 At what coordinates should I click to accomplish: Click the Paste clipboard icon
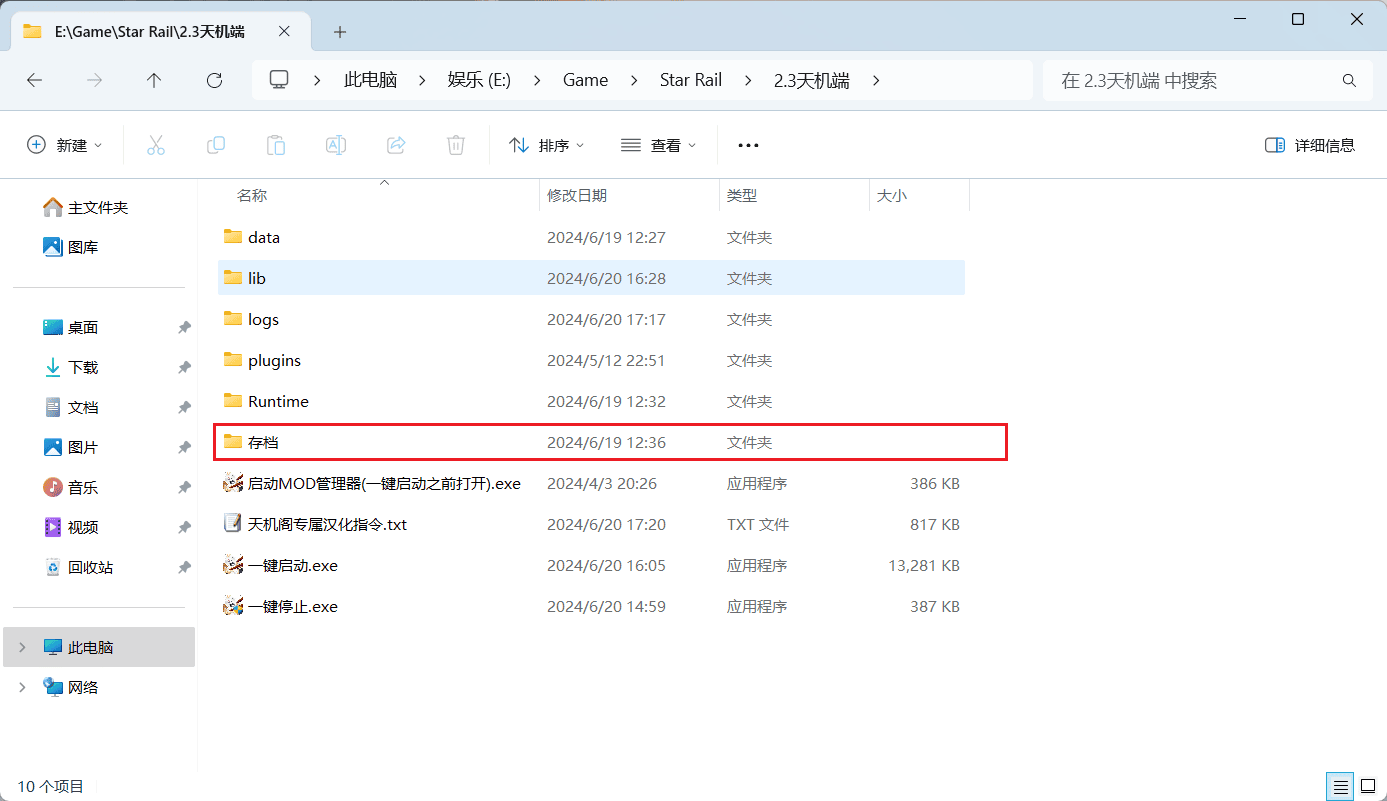(276, 145)
